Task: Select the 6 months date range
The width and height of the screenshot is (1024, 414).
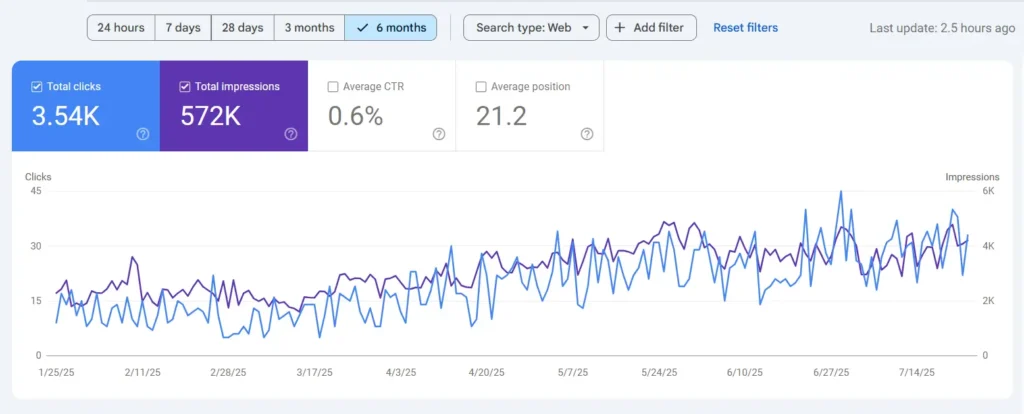Action: point(391,28)
